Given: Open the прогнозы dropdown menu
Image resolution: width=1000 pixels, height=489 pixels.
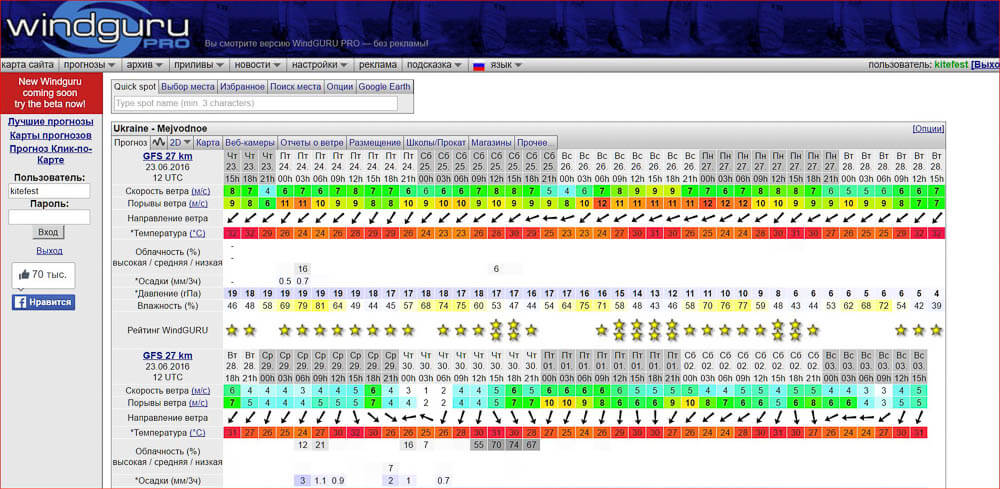Looking at the screenshot, I should 89,65.
